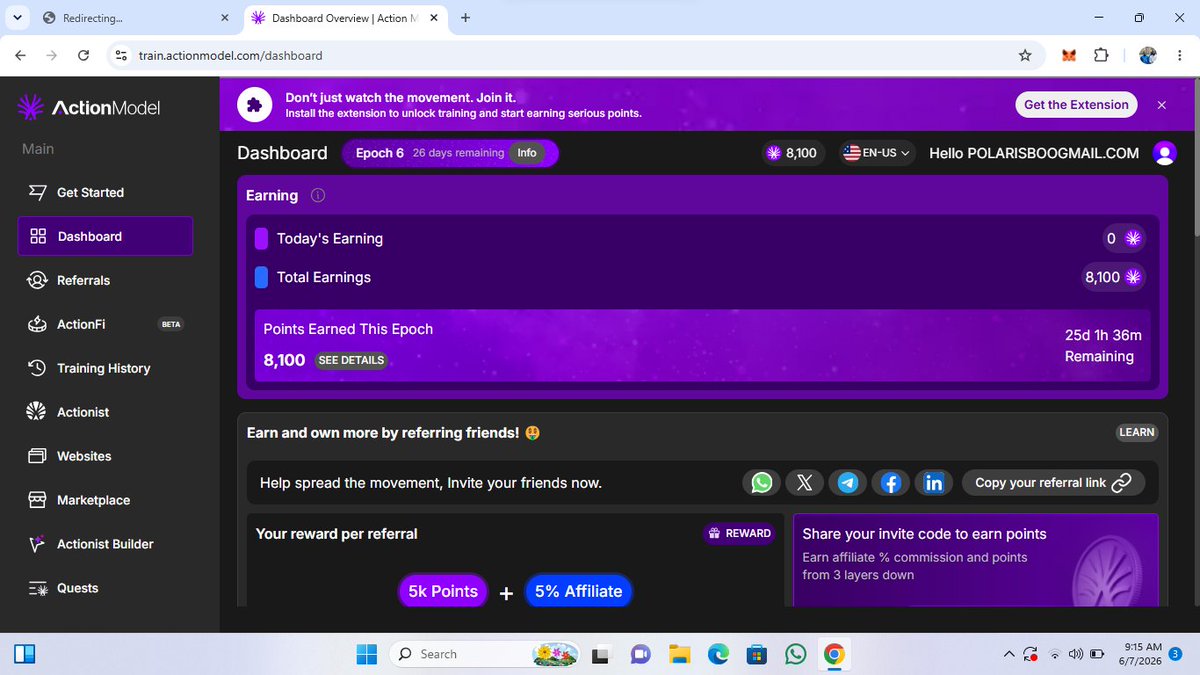Open the MetaMask fox extension
Viewport: 1200px width, 675px height.
click(x=1069, y=56)
